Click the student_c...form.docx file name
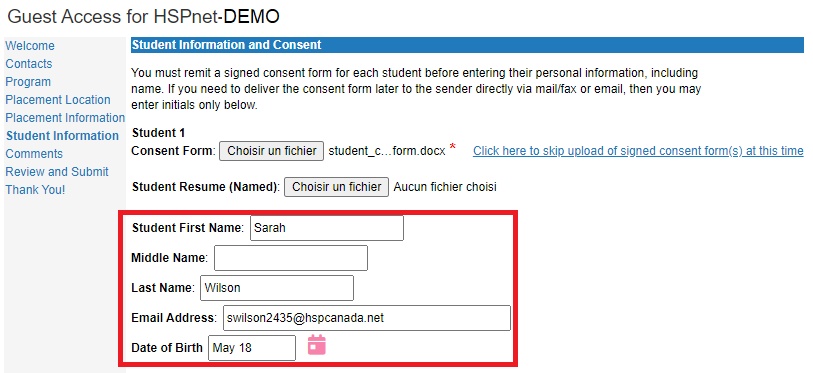The height and width of the screenshot is (373, 813). pos(387,151)
